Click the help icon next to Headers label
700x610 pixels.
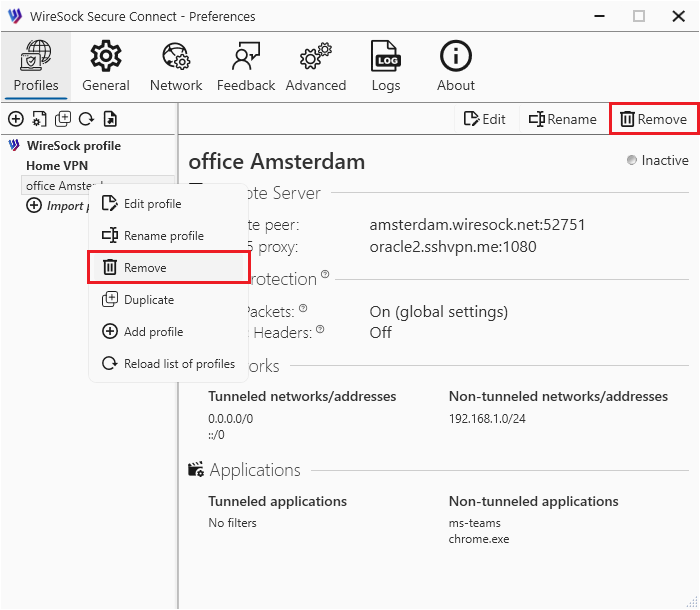click(x=320, y=329)
